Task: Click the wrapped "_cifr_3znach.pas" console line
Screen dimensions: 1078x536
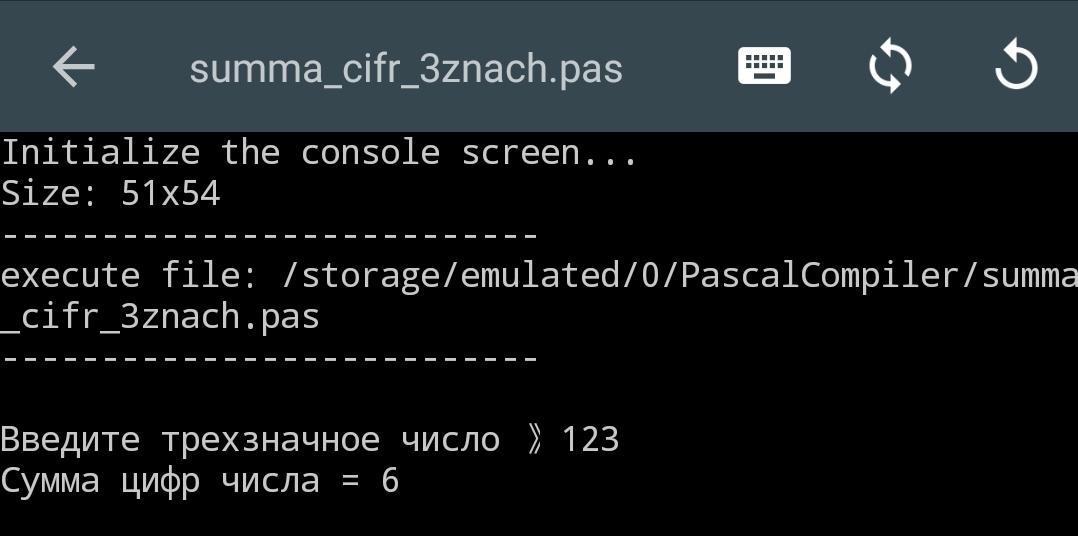Action: click(x=160, y=317)
